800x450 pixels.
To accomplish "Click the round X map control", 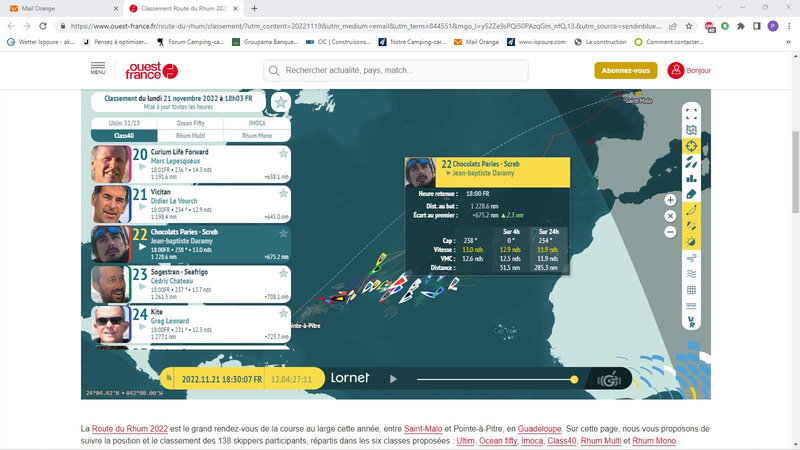I will [x=670, y=216].
